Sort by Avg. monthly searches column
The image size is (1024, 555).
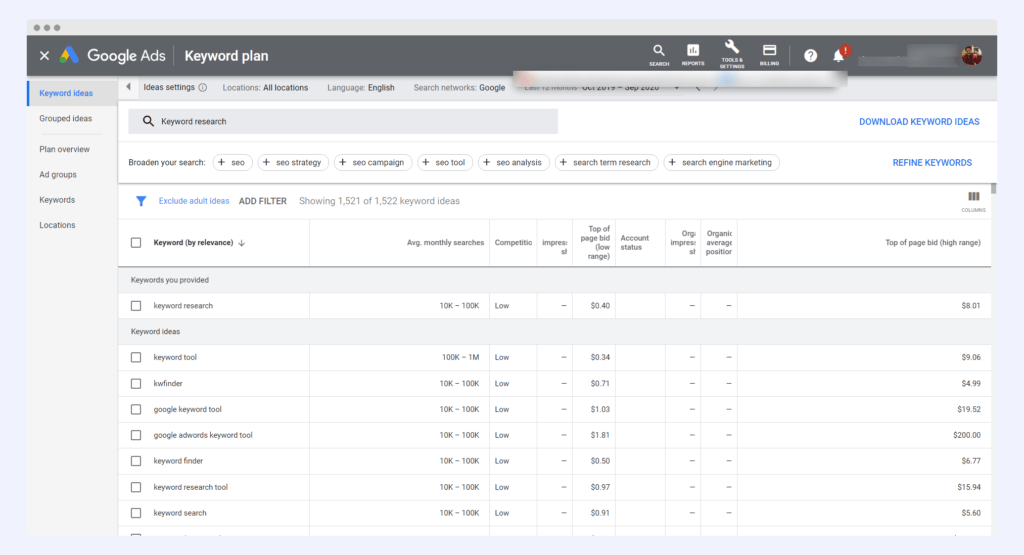click(445, 243)
